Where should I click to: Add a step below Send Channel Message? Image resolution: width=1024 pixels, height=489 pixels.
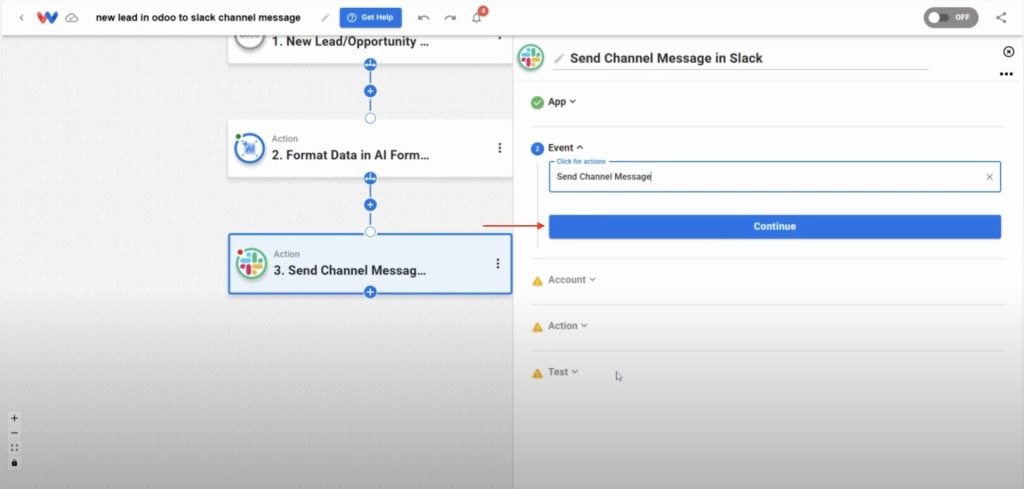tap(370, 292)
